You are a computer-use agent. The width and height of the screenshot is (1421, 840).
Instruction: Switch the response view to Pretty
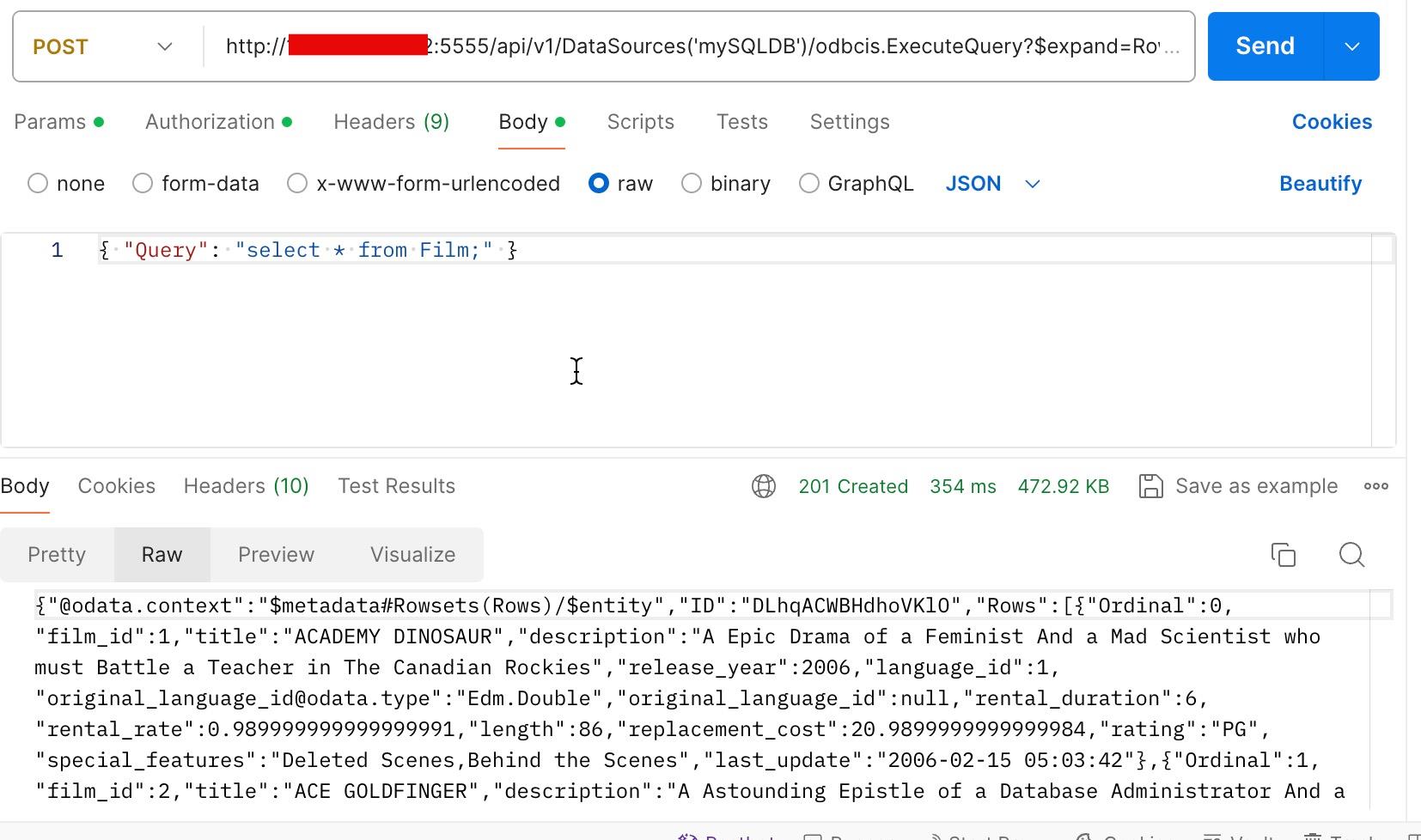click(57, 555)
